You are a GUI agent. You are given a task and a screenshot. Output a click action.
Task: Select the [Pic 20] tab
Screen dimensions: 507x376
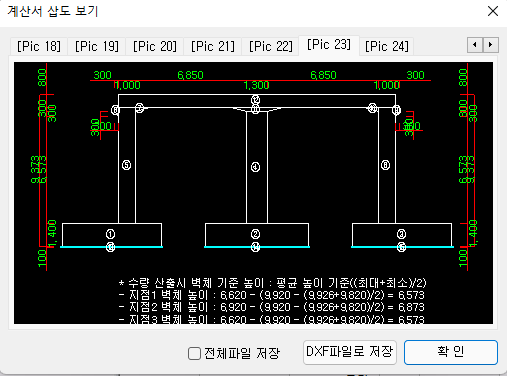point(155,46)
